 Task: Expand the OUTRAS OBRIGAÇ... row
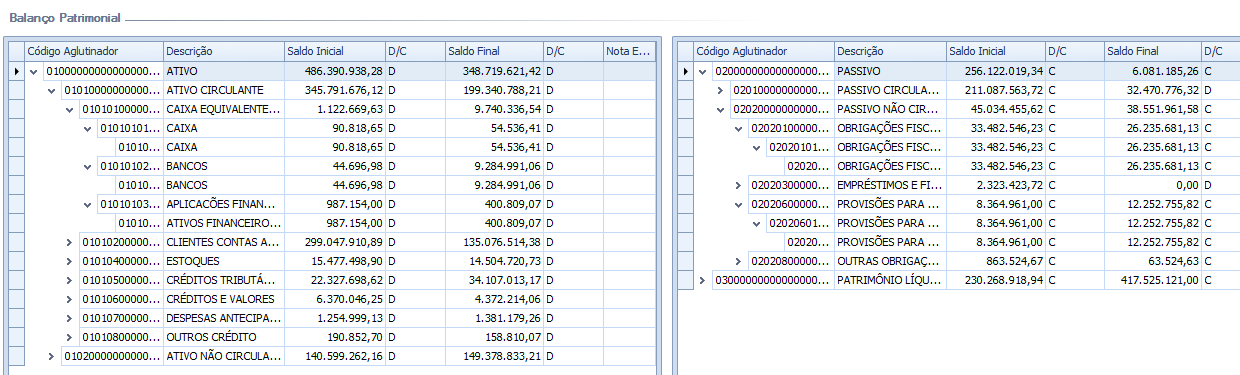point(738,261)
